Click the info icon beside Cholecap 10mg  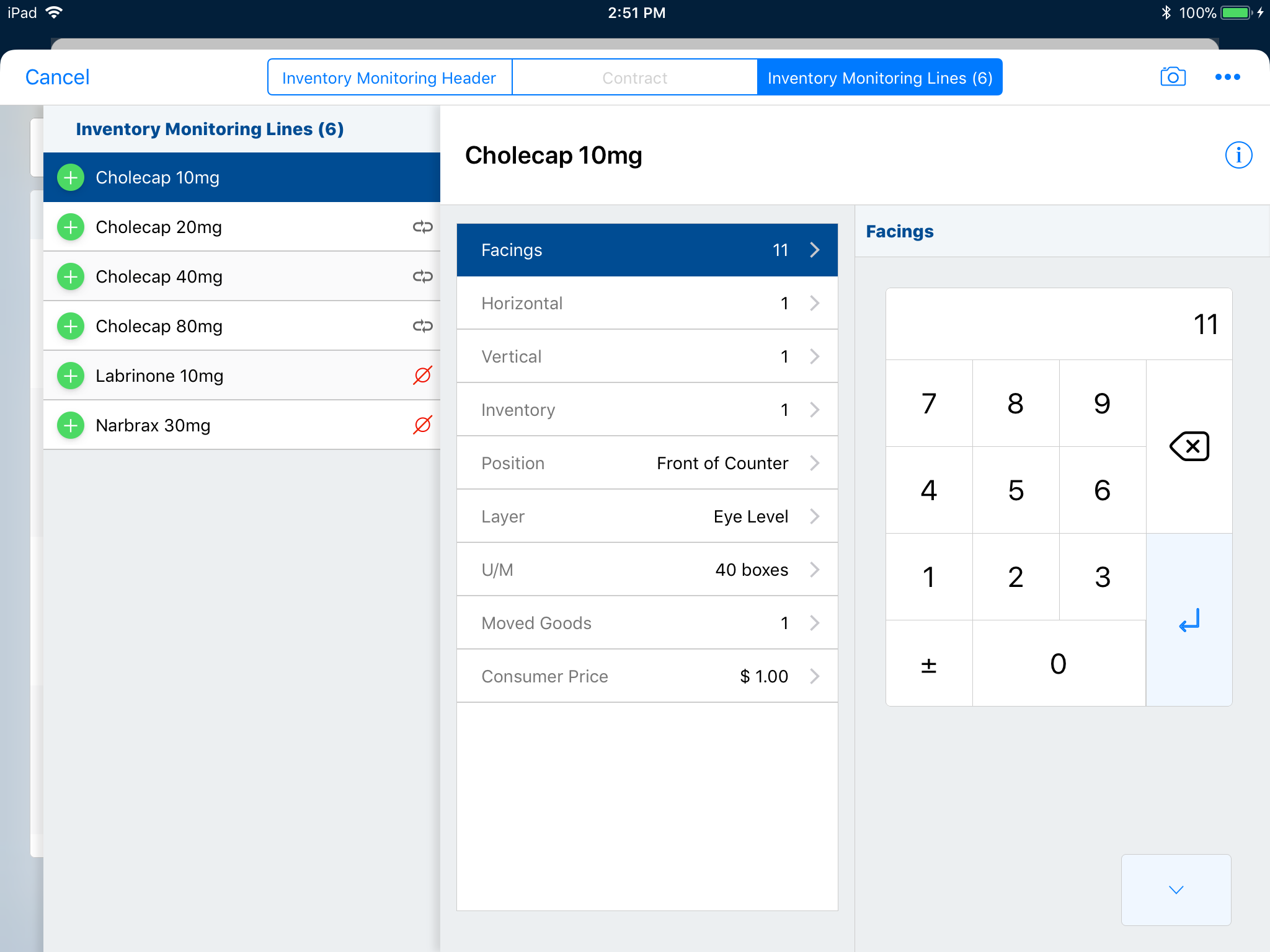click(1238, 155)
